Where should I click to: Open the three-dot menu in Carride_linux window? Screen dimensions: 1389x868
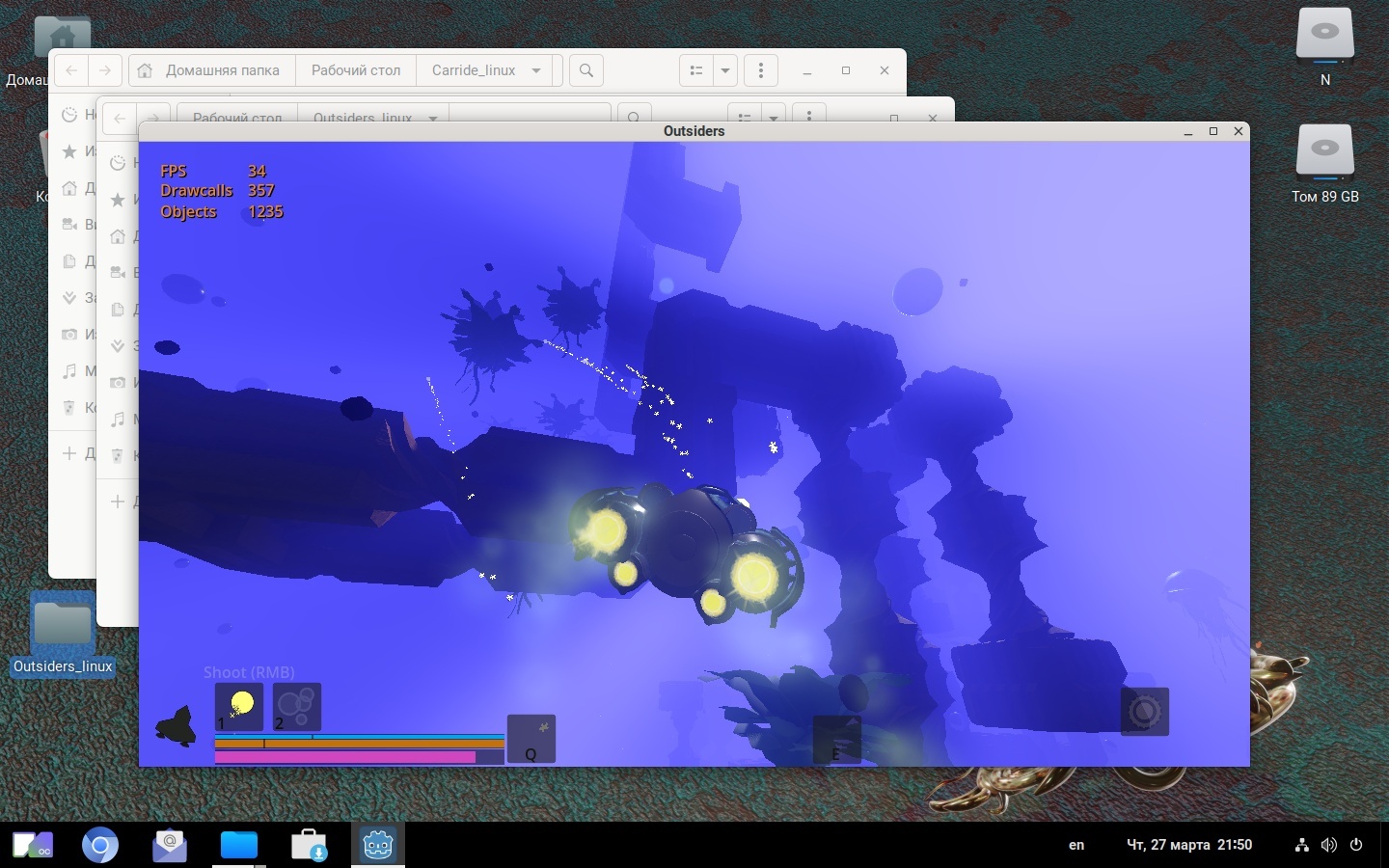pos(761,70)
